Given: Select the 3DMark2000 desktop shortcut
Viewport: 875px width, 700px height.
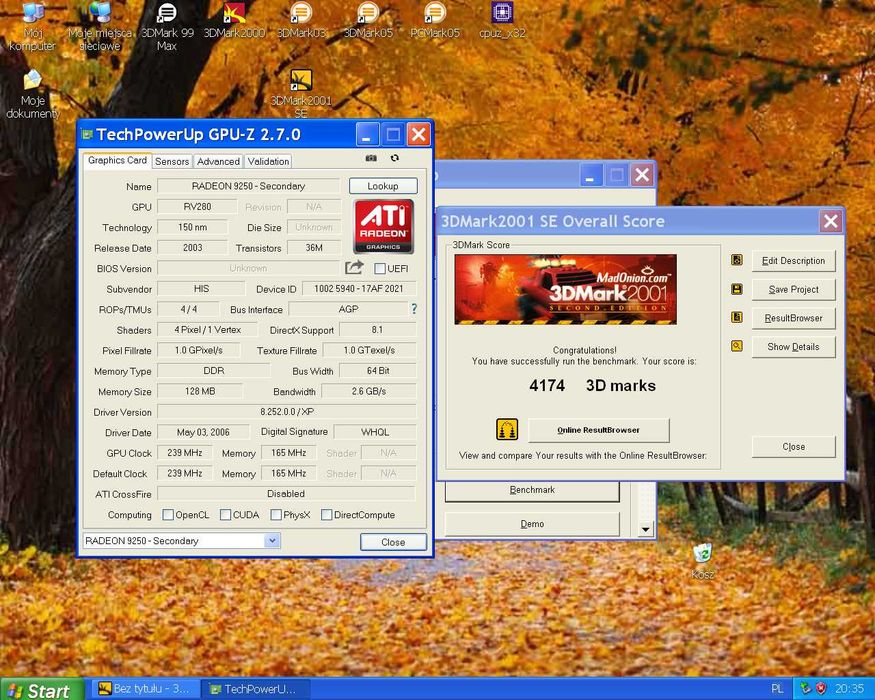Looking at the screenshot, I should pos(234,21).
